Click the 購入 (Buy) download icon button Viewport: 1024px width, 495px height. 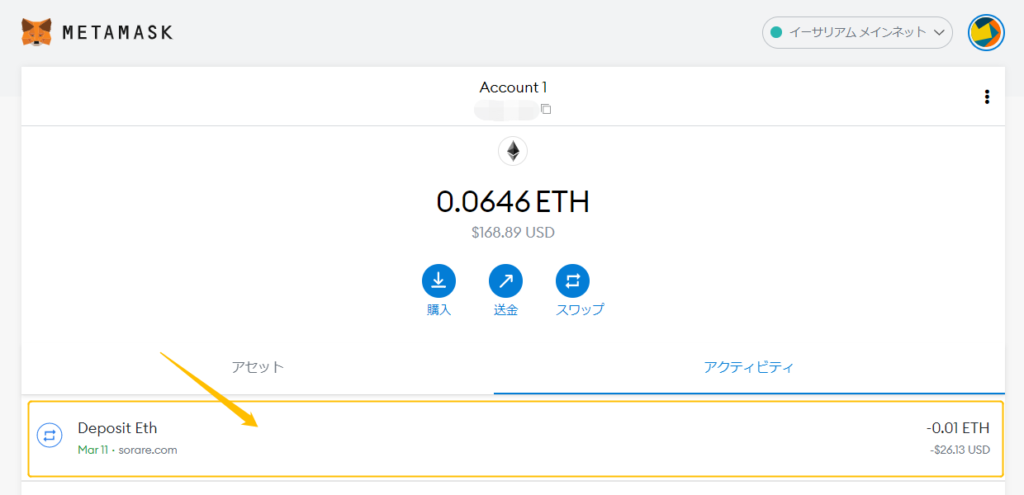coord(439,281)
